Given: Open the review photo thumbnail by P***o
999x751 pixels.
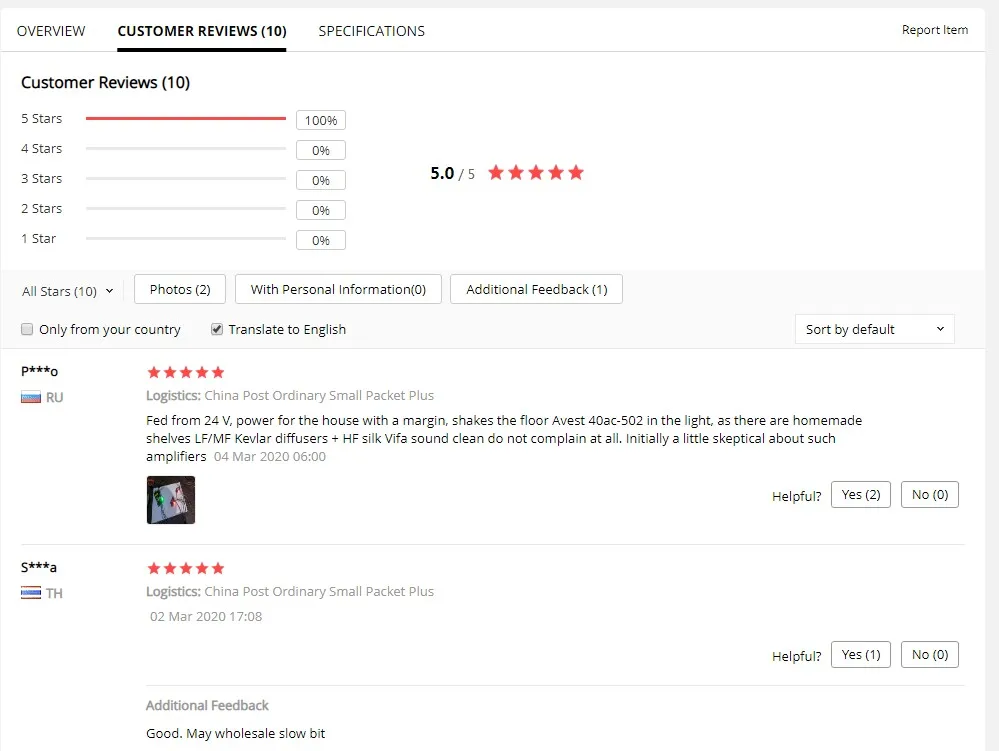Looking at the screenshot, I should [171, 500].
